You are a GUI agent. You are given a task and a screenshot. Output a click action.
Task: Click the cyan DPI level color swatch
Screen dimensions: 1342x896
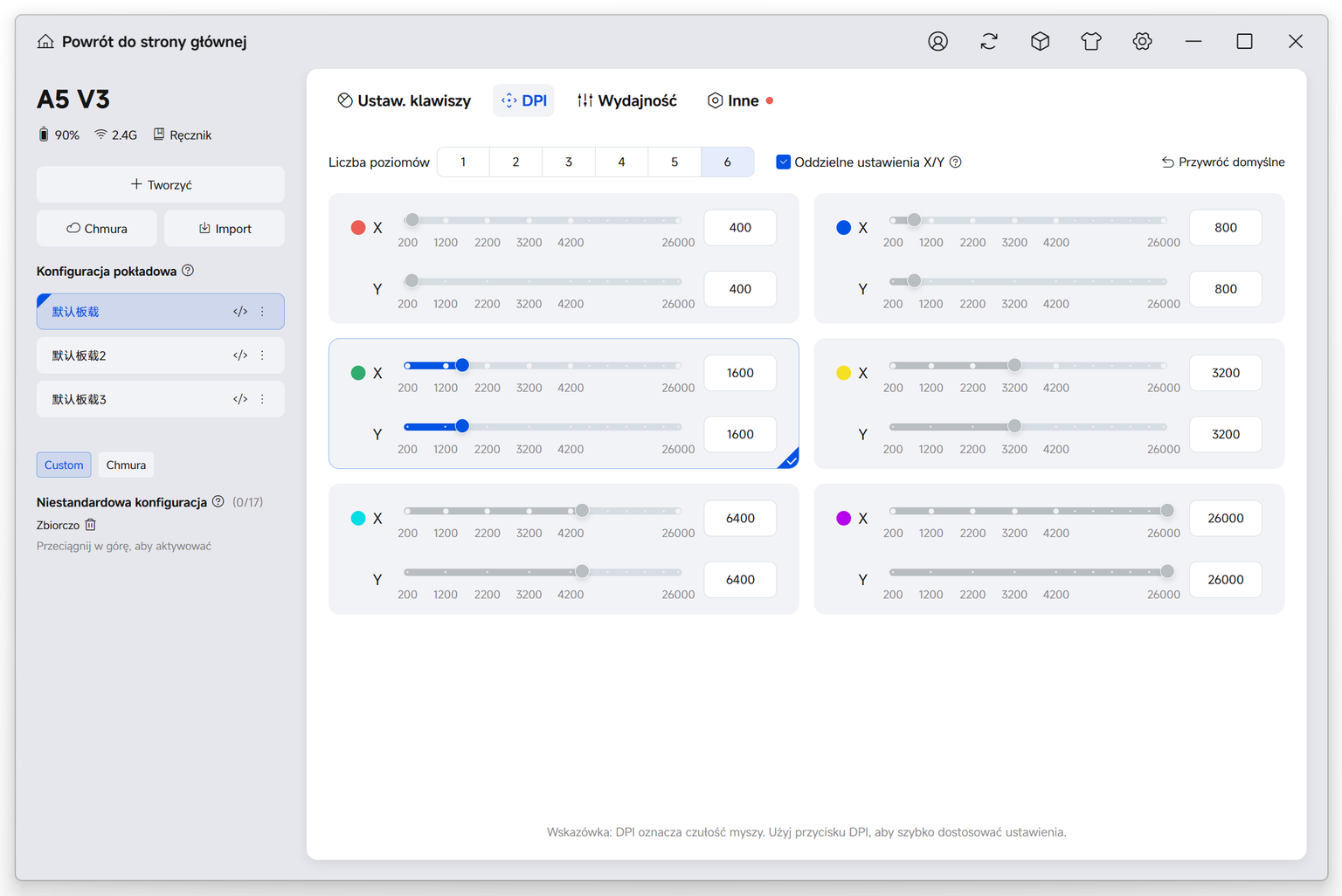[x=358, y=518]
